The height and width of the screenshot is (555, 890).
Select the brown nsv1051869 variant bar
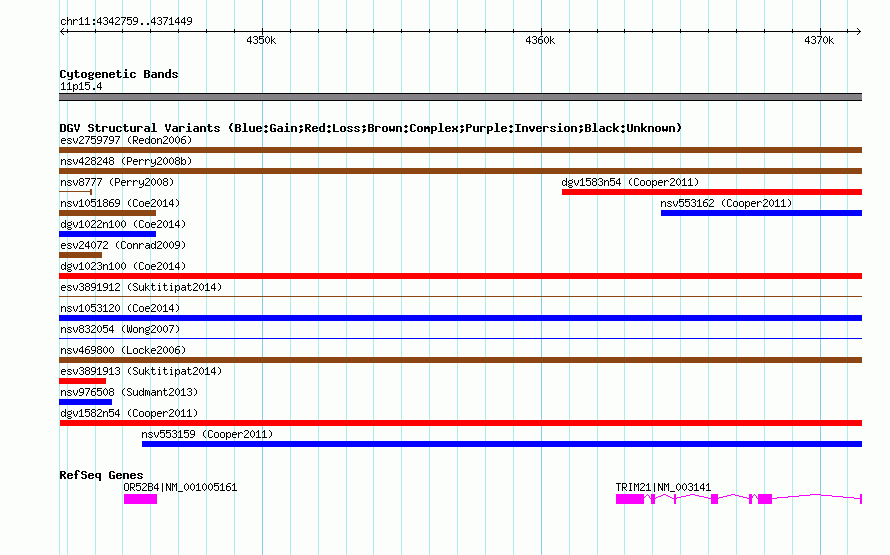tap(107, 213)
